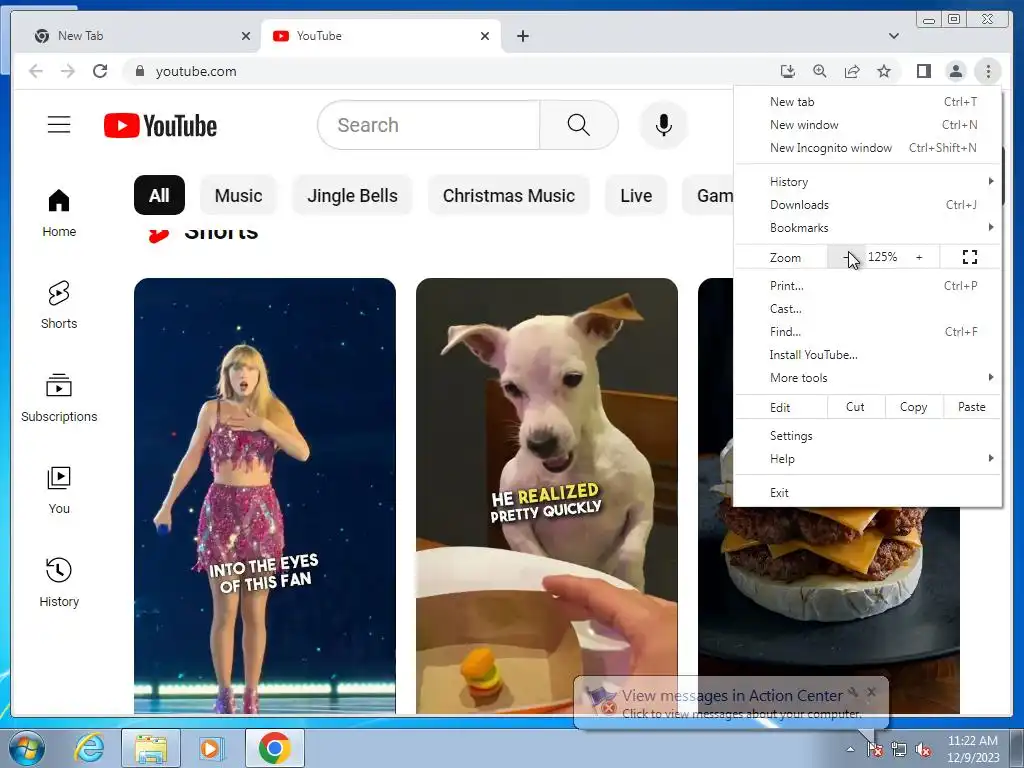Click the YouTube logo
The height and width of the screenshot is (768, 1024).
click(161, 125)
